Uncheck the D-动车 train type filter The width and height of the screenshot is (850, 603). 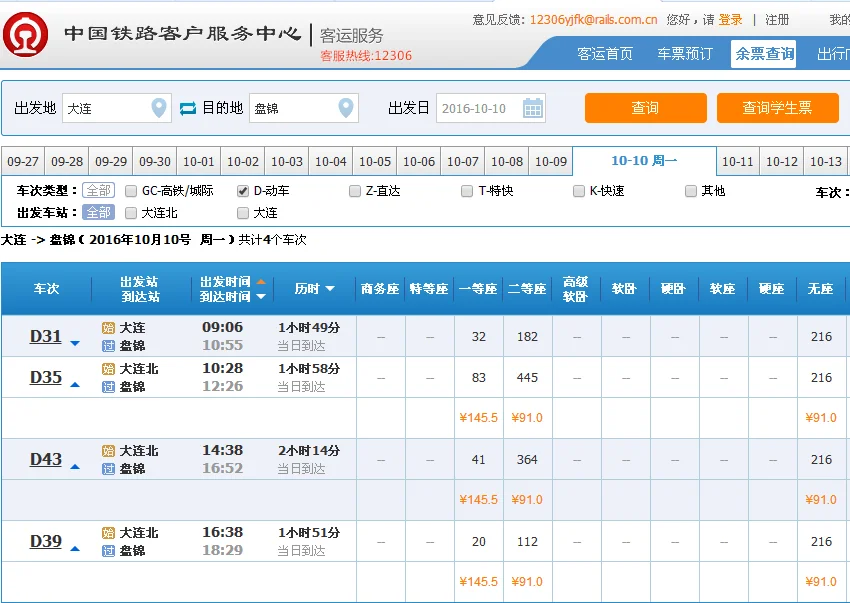tap(240, 190)
